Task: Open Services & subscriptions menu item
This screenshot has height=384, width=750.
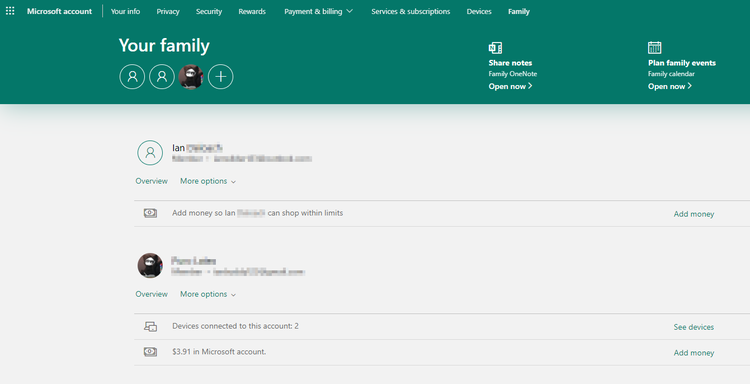Action: [x=410, y=11]
